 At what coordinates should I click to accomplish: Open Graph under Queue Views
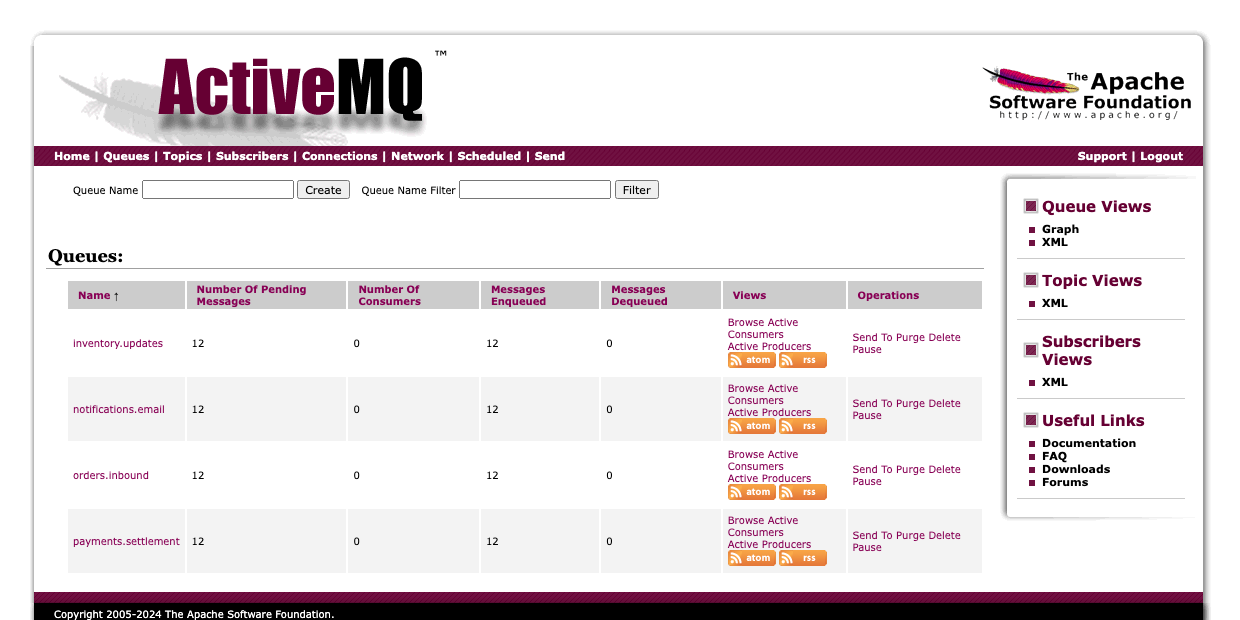[1060, 229]
